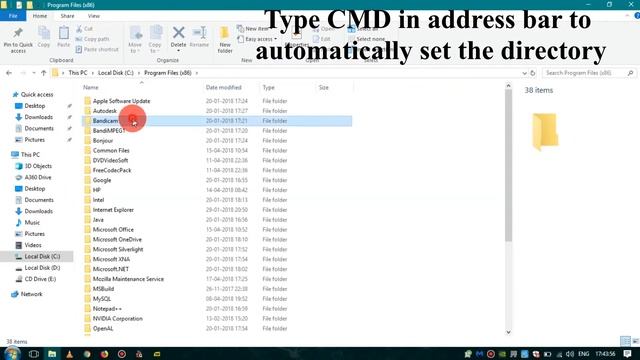The width and height of the screenshot is (640, 360).
Task: Sort by the Type column header
Action: click(x=269, y=87)
